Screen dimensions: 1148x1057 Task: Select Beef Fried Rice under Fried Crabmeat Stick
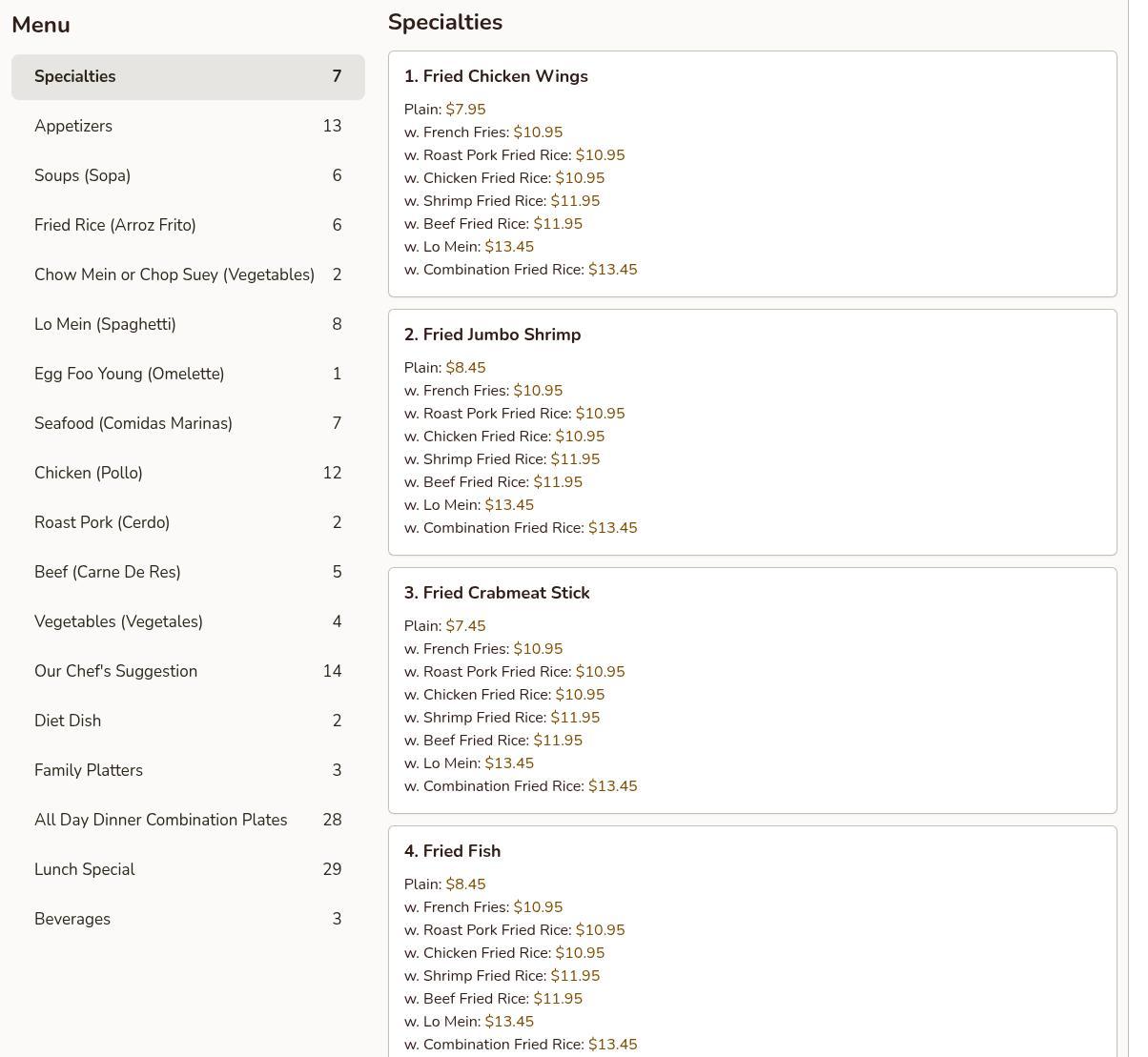[x=493, y=741]
